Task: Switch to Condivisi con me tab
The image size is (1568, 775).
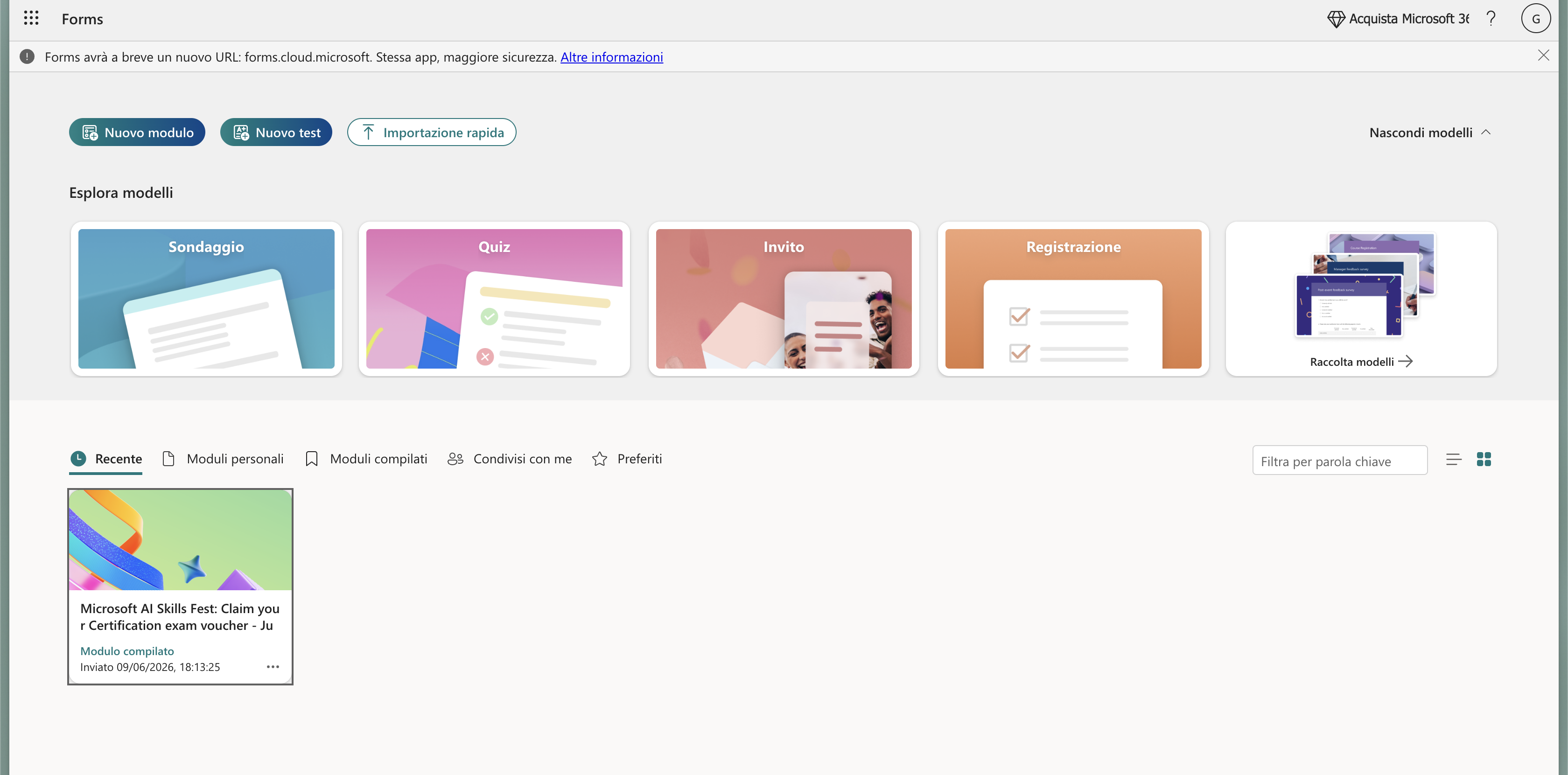Action: point(510,459)
